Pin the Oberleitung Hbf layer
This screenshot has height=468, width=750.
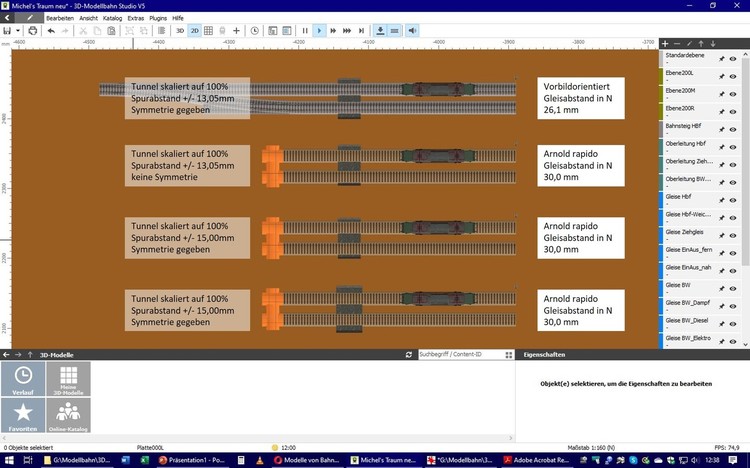click(x=722, y=147)
